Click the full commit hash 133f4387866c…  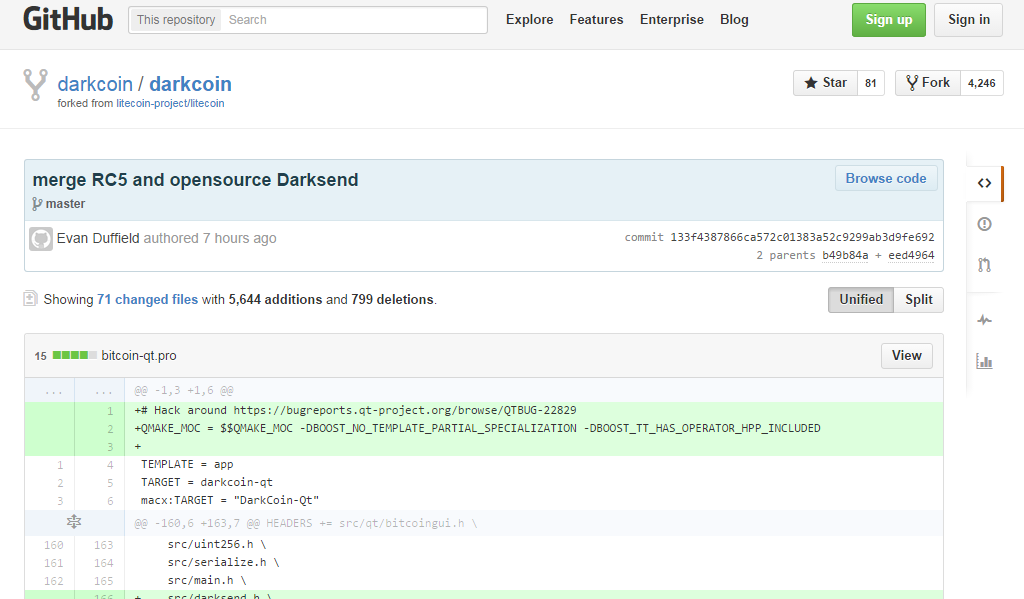coord(803,237)
